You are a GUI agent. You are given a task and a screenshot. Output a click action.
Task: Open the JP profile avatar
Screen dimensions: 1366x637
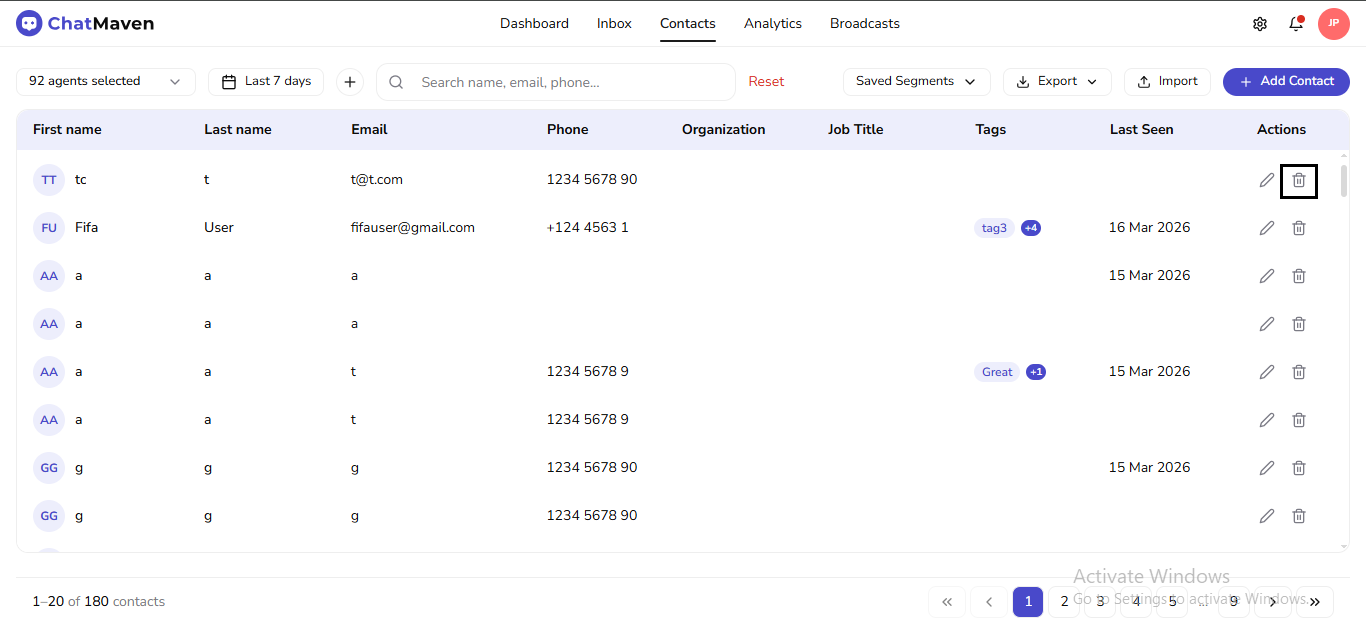tap(1334, 22)
